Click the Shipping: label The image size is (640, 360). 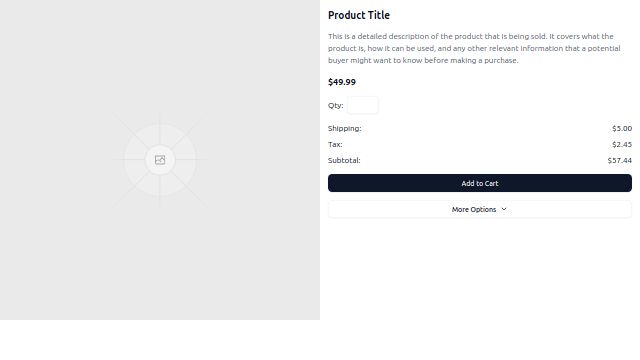tap(344, 129)
